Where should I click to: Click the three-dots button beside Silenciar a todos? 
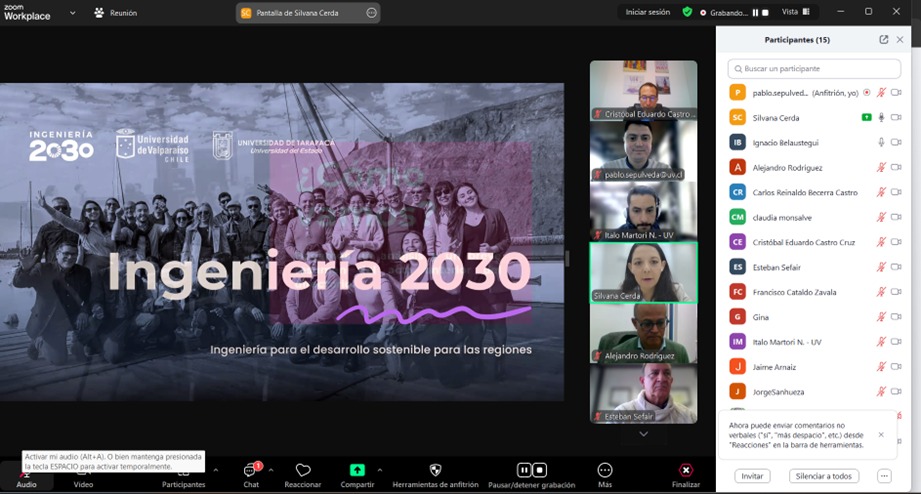click(x=884, y=476)
